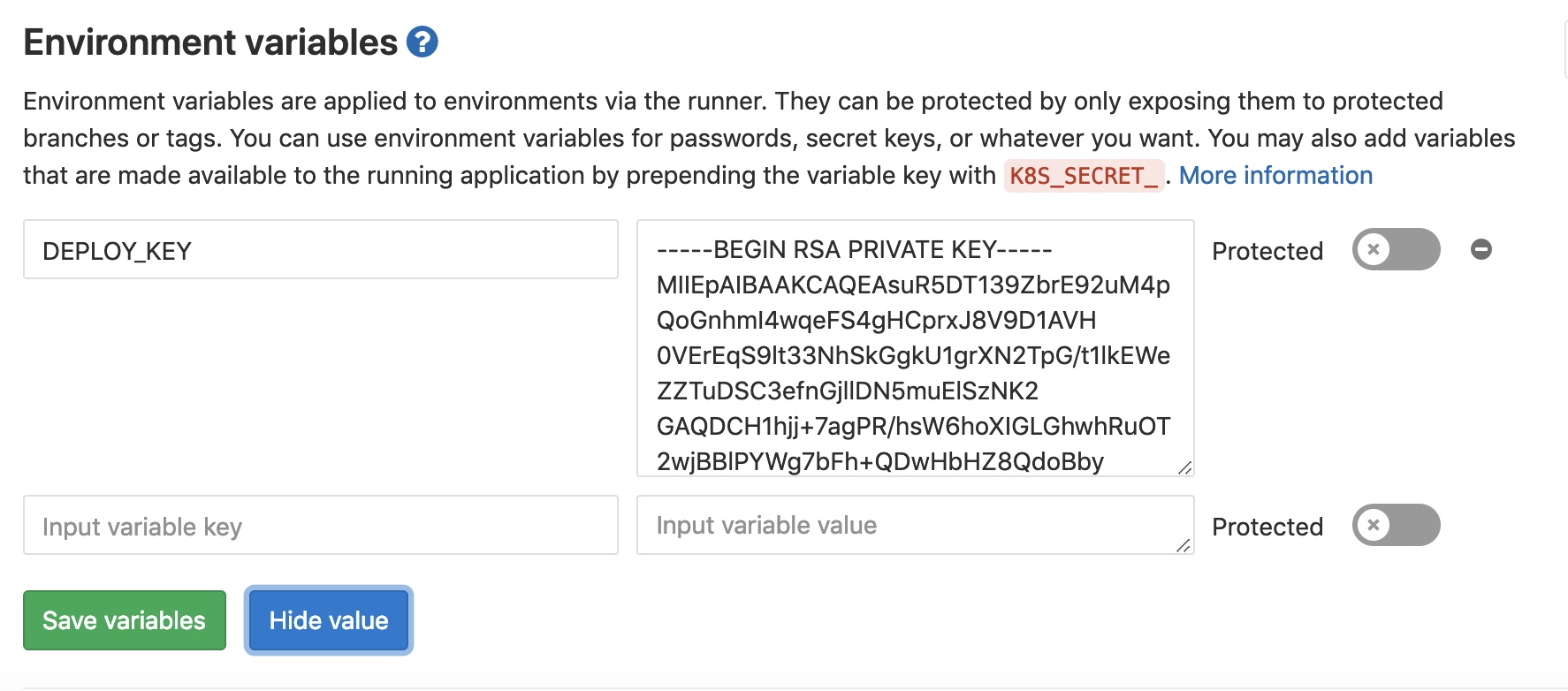1568x691 pixels.
Task: Click the Environment variables heading
Action: 210,42
